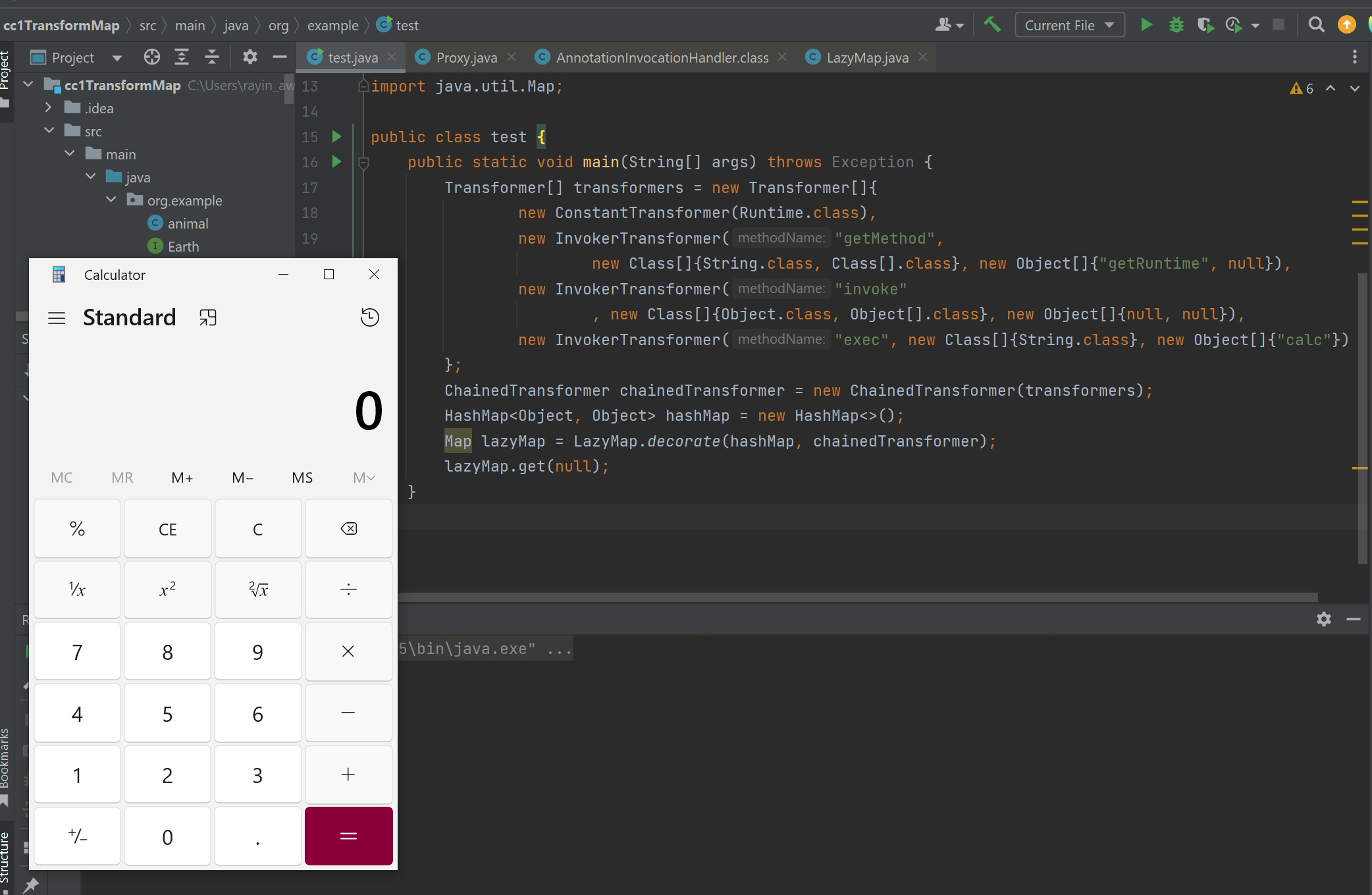Start debugging with the bug icon
Viewport: 1372px width, 895px height.
[1176, 25]
